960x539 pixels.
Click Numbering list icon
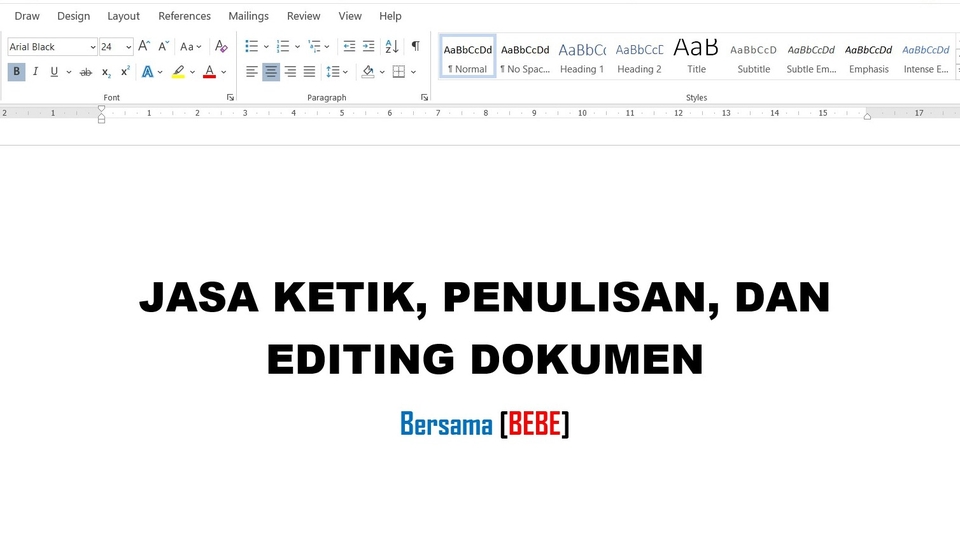pyautogui.click(x=283, y=46)
